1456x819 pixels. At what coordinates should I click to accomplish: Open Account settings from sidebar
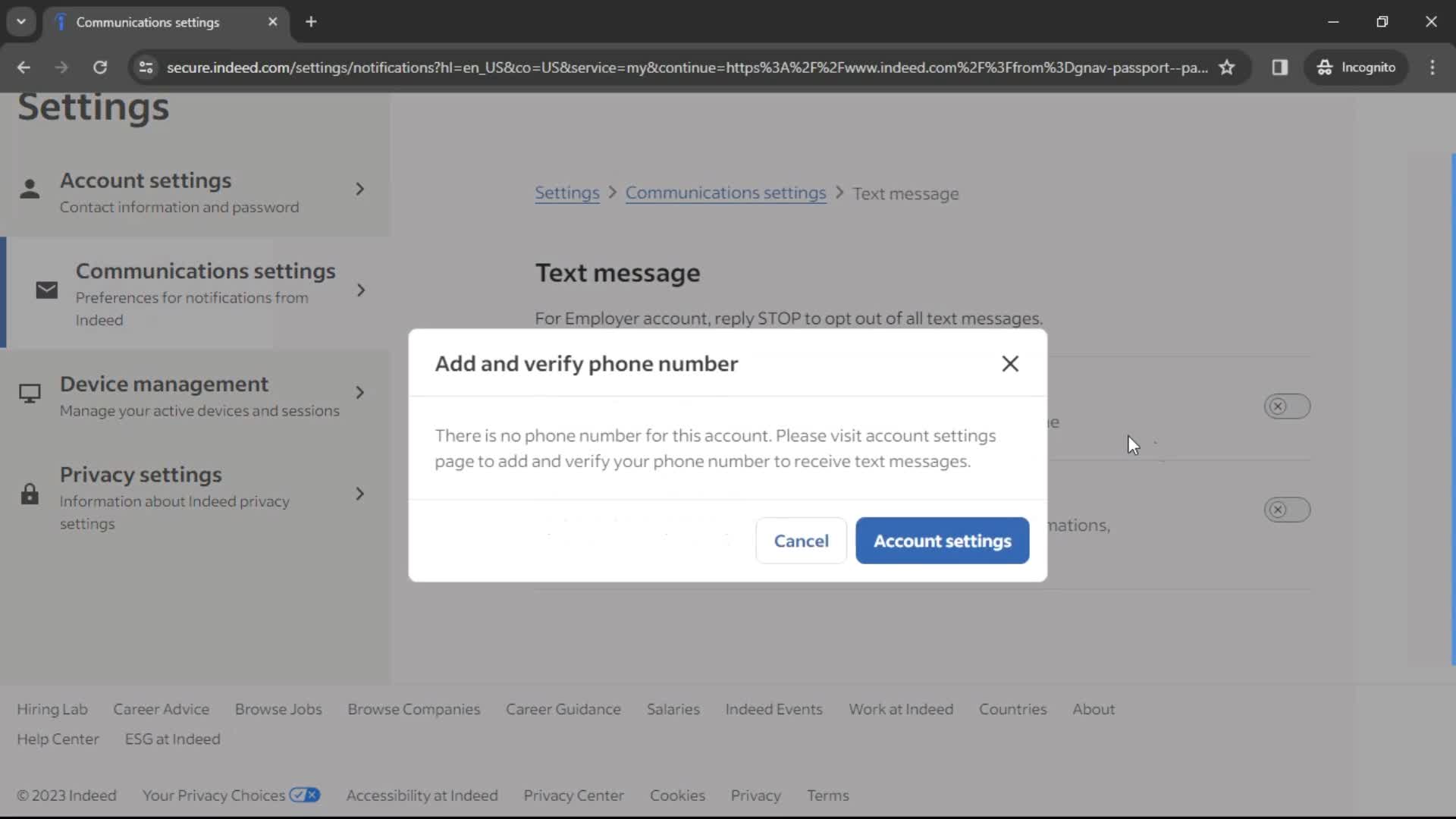(x=192, y=190)
